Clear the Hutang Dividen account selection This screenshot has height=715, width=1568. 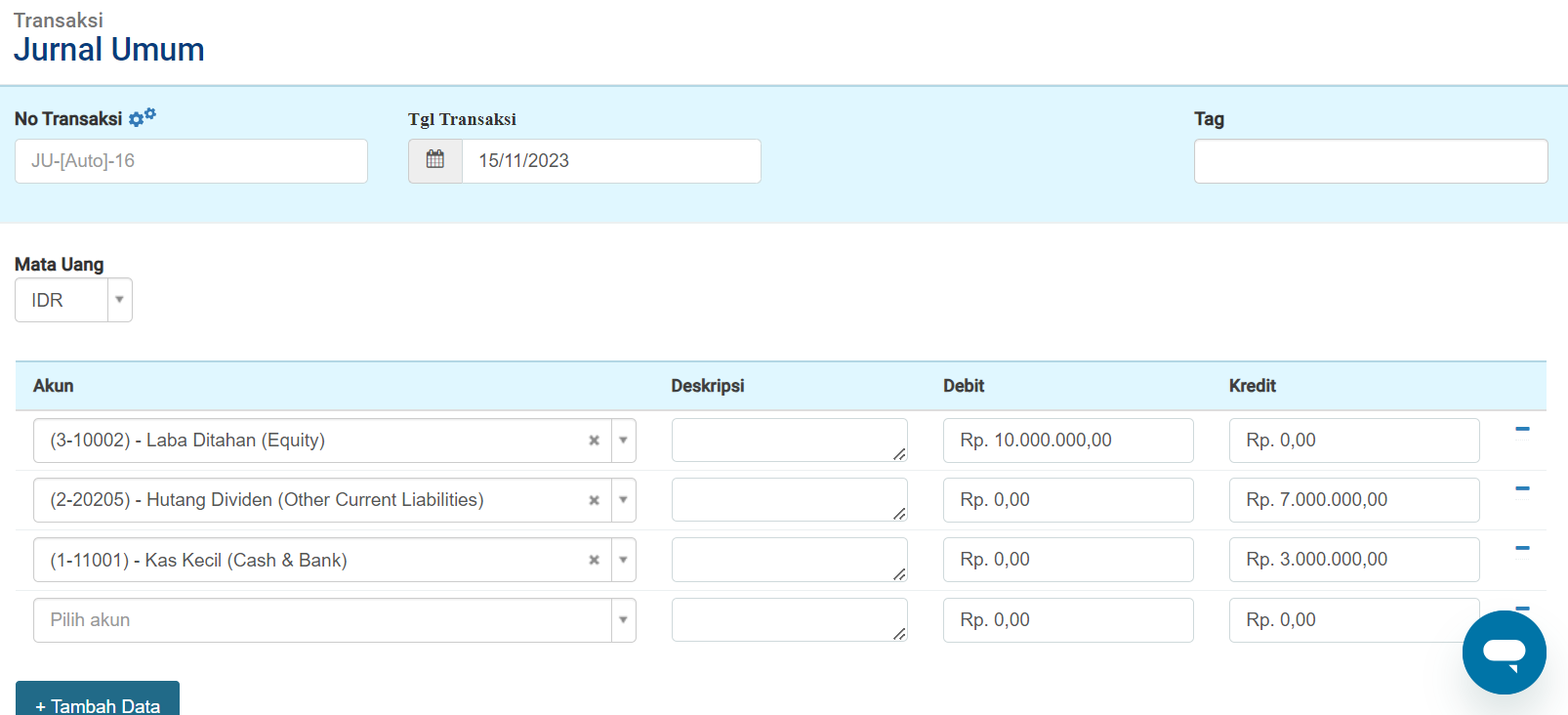[594, 500]
